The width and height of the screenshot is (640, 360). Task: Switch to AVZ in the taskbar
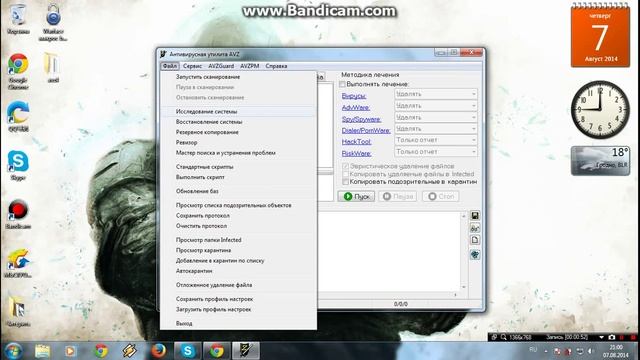coord(246,351)
